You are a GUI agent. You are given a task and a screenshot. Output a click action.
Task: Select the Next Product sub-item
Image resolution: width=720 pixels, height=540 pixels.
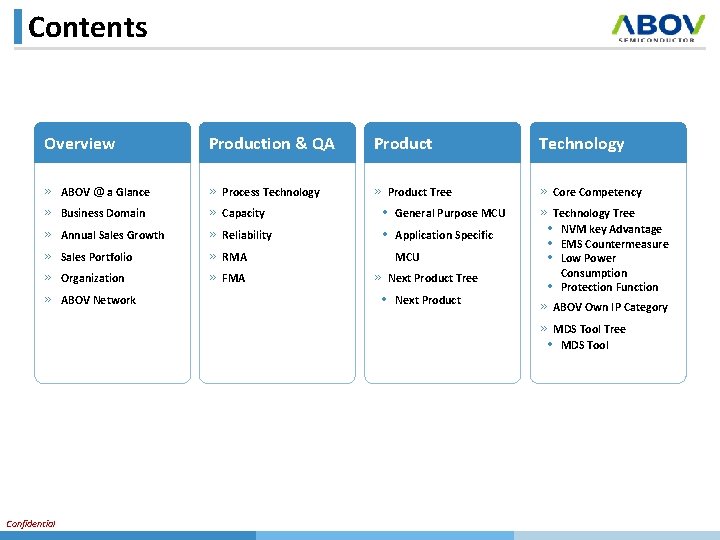coord(428,300)
